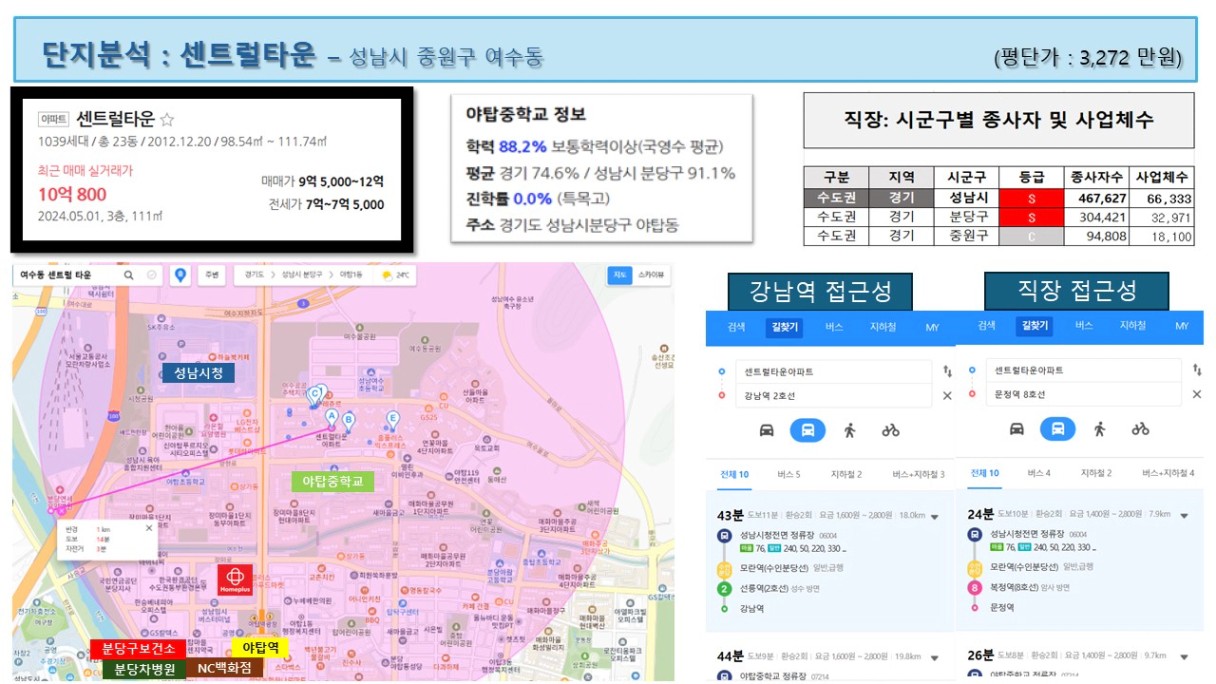Choose bicycle mode in 직장 접근성 panel
1216x684 pixels.
(x=1141, y=429)
